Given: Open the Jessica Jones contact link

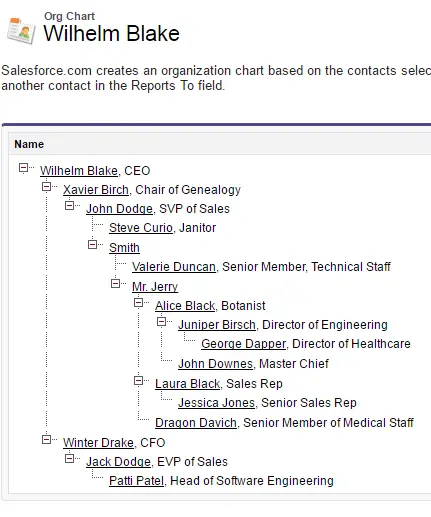Looking at the screenshot, I should 216,403.
